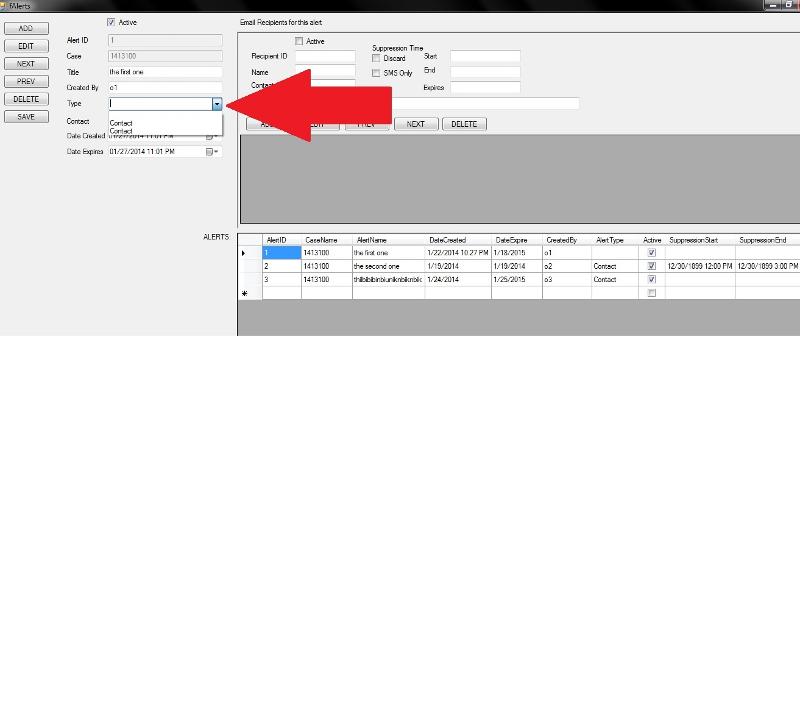Click the Recipient ID input field
The image size is (800, 701).
tap(325, 57)
